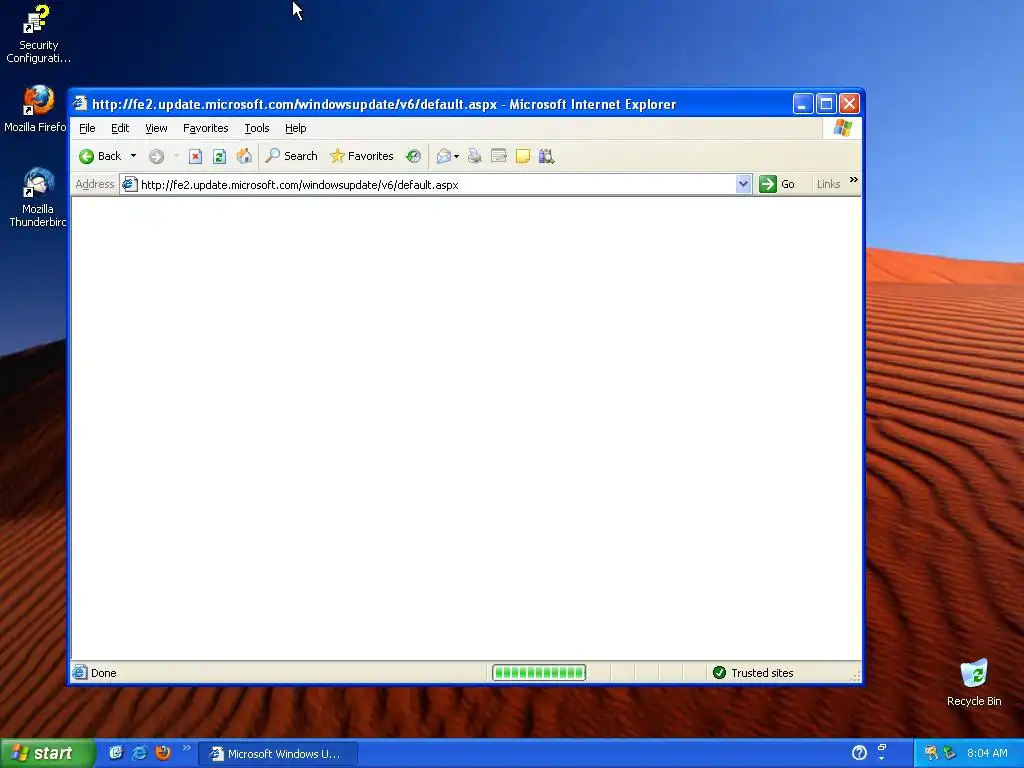Click the network connection tray icon
The image size is (1024, 768).
950,753
